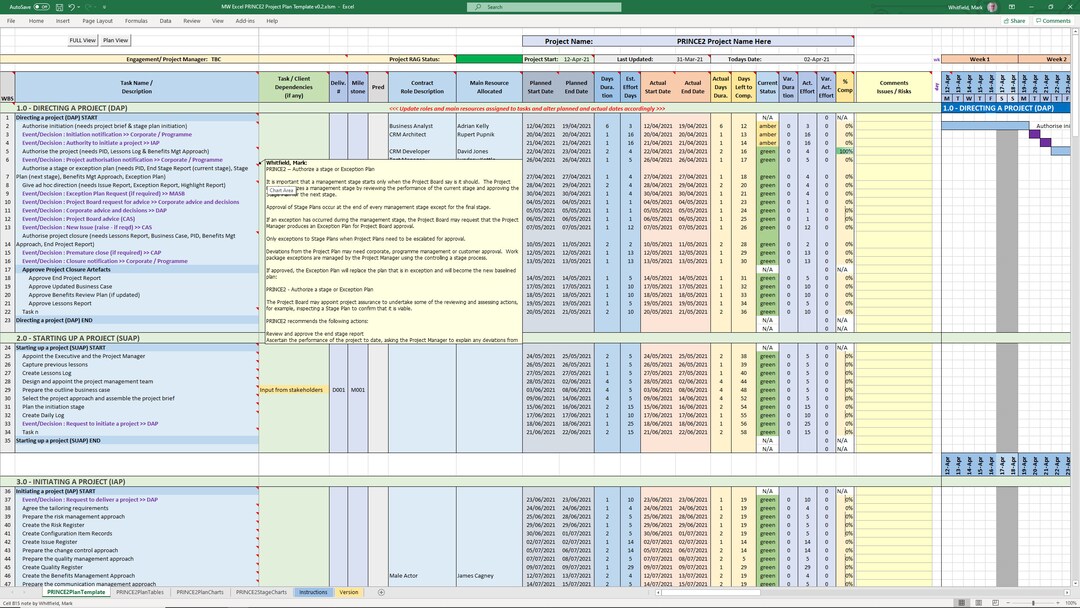The width and height of the screenshot is (1080, 608).
Task: Open the Customize Quick Access Toolbar dropdown
Action: pyautogui.click(x=104, y=6)
